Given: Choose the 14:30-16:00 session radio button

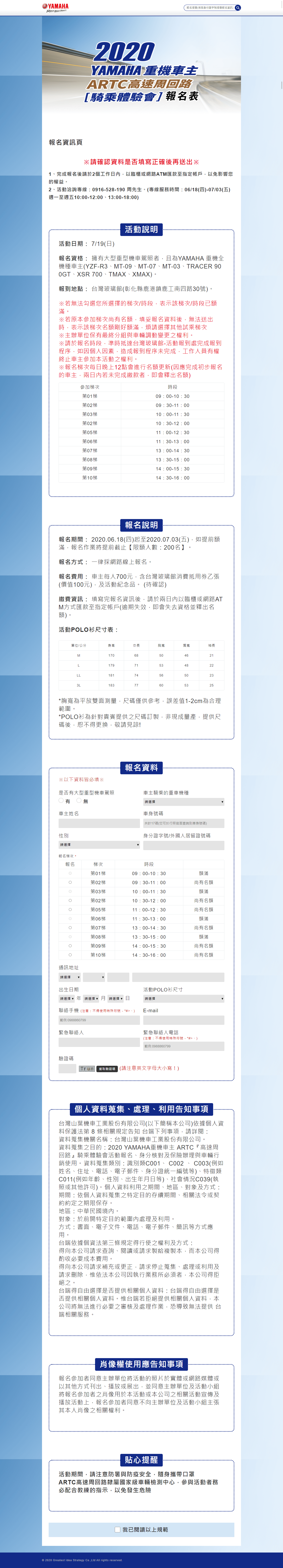Looking at the screenshot, I should [x=70, y=955].
